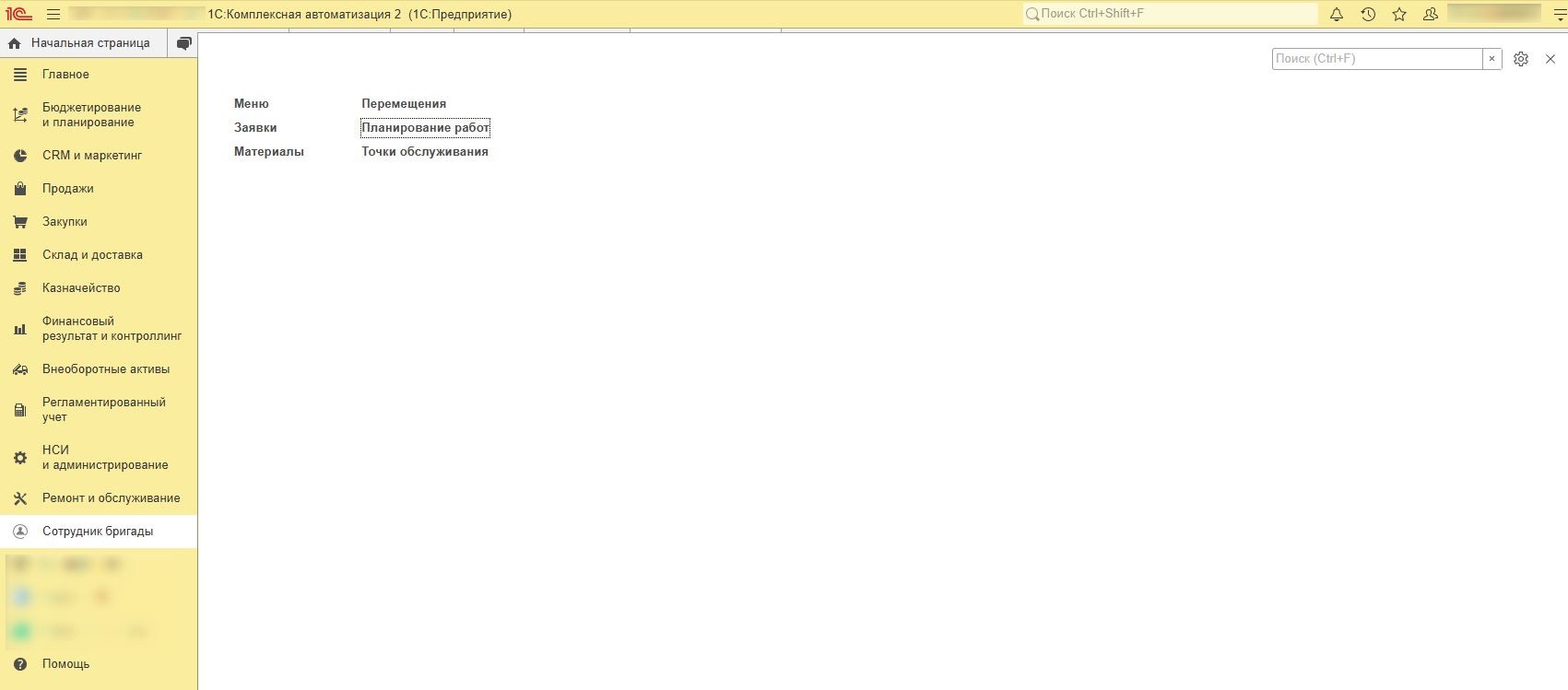Image resolution: width=1568 pixels, height=690 pixels.
Task: Open the Меню link
Action: point(252,104)
